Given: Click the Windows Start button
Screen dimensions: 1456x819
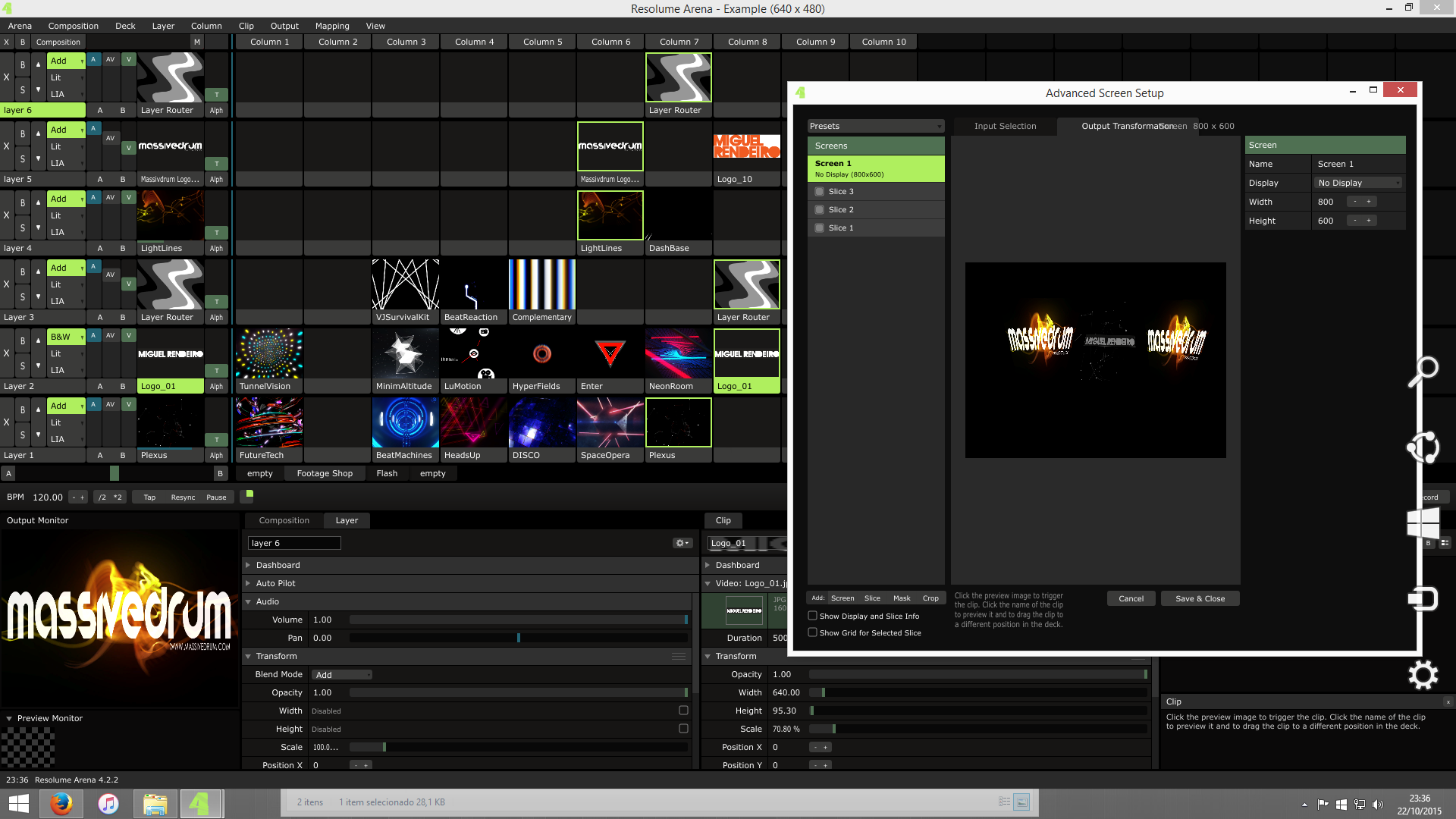Looking at the screenshot, I should point(19,803).
